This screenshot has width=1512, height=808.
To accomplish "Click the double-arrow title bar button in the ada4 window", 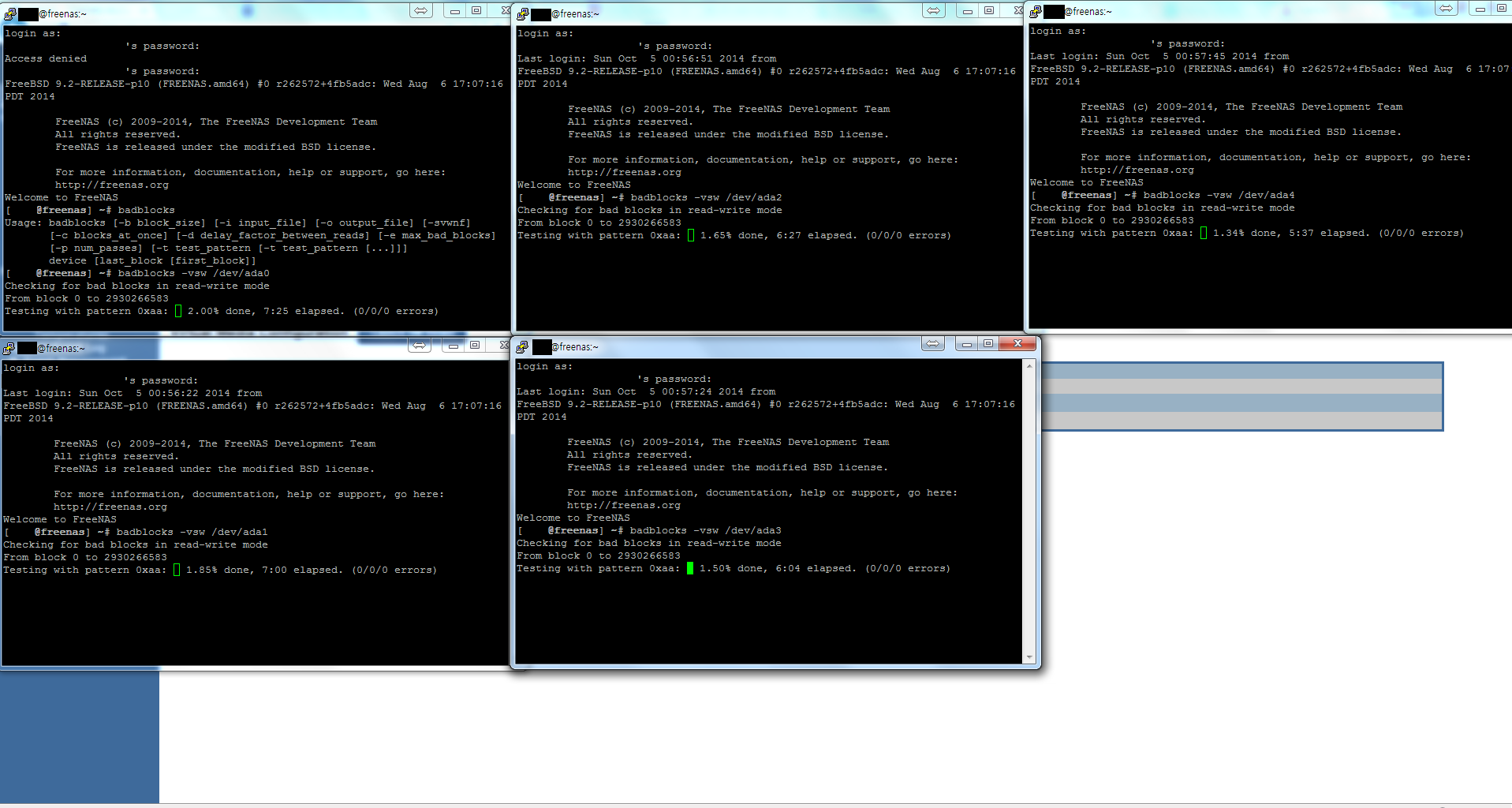I will 1446,9.
